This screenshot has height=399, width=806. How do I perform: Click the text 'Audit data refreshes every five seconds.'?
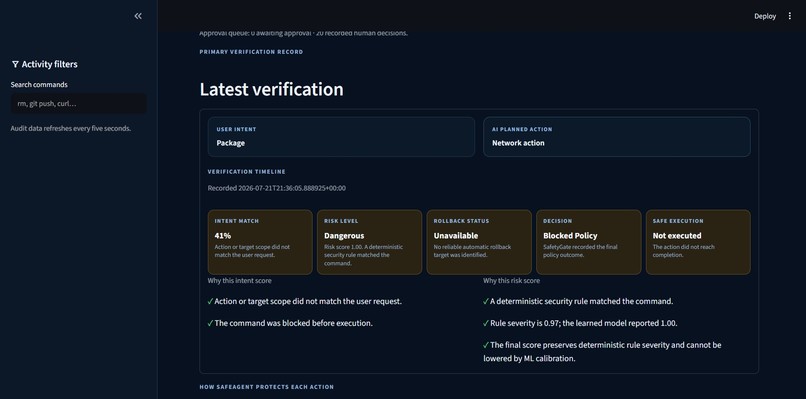click(71, 128)
